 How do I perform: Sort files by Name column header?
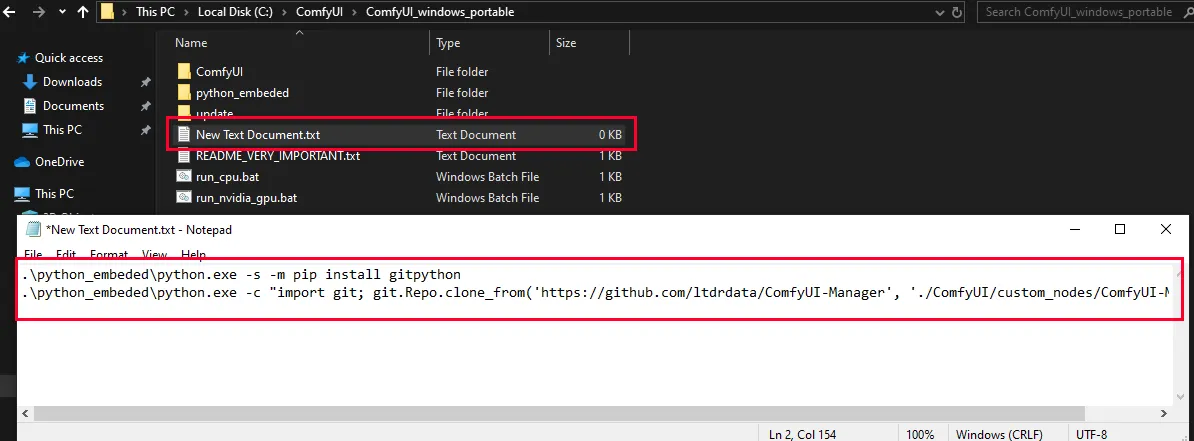click(x=190, y=43)
